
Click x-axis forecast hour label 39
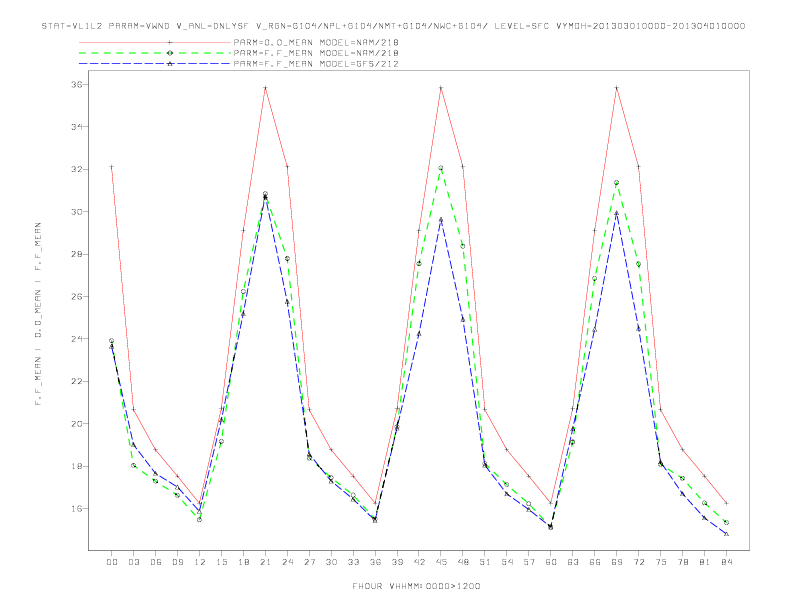[397, 562]
